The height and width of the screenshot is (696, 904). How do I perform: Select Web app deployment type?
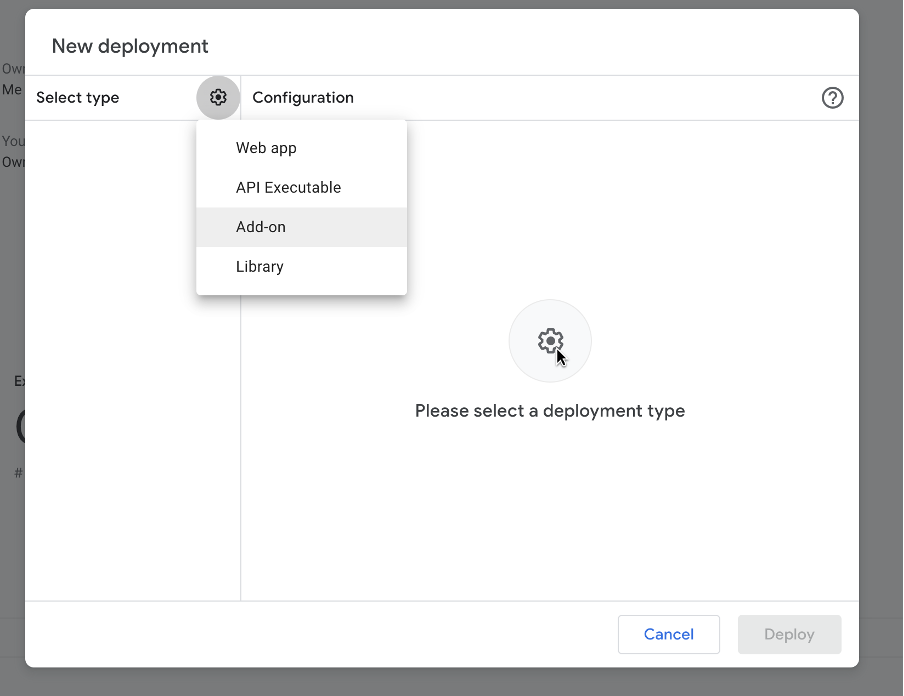click(266, 148)
